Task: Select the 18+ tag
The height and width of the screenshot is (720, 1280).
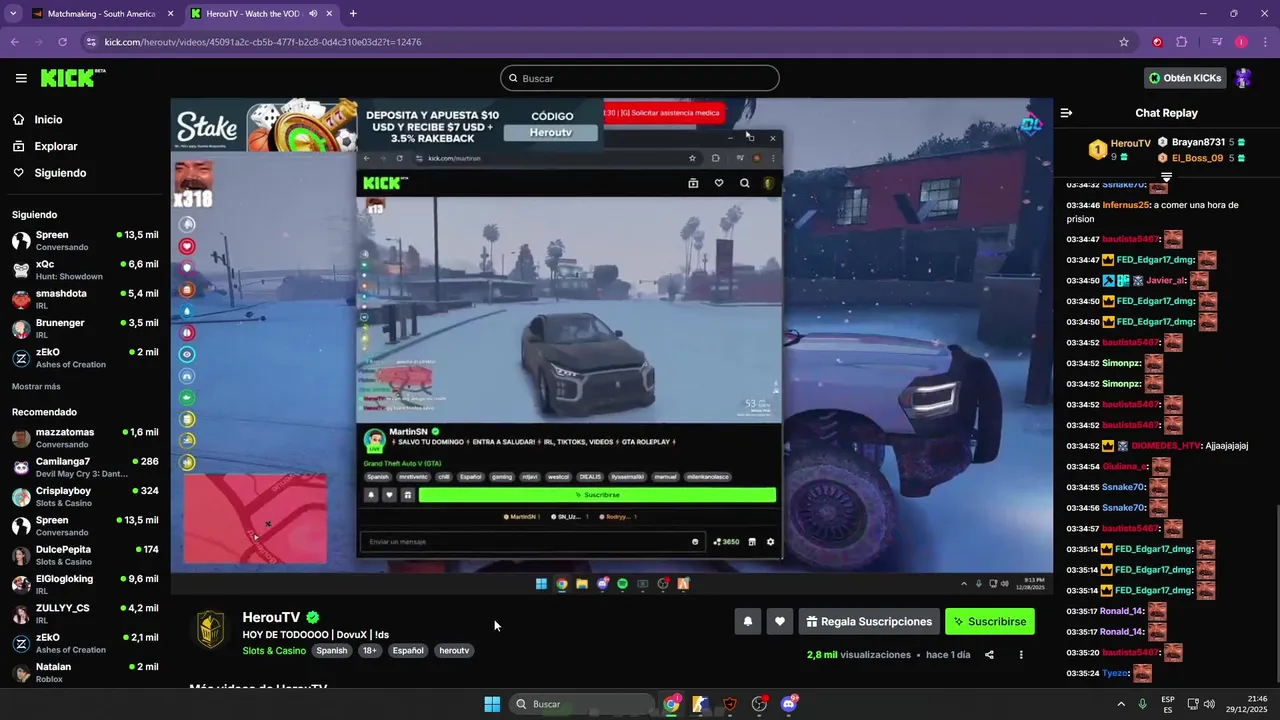Action: click(x=370, y=650)
